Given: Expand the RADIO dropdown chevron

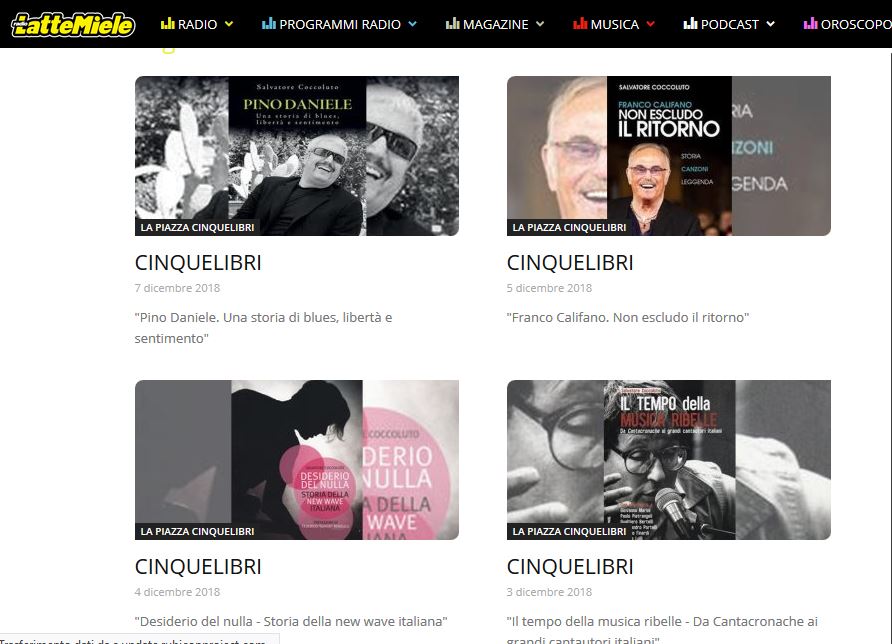Looking at the screenshot, I should [x=229, y=24].
